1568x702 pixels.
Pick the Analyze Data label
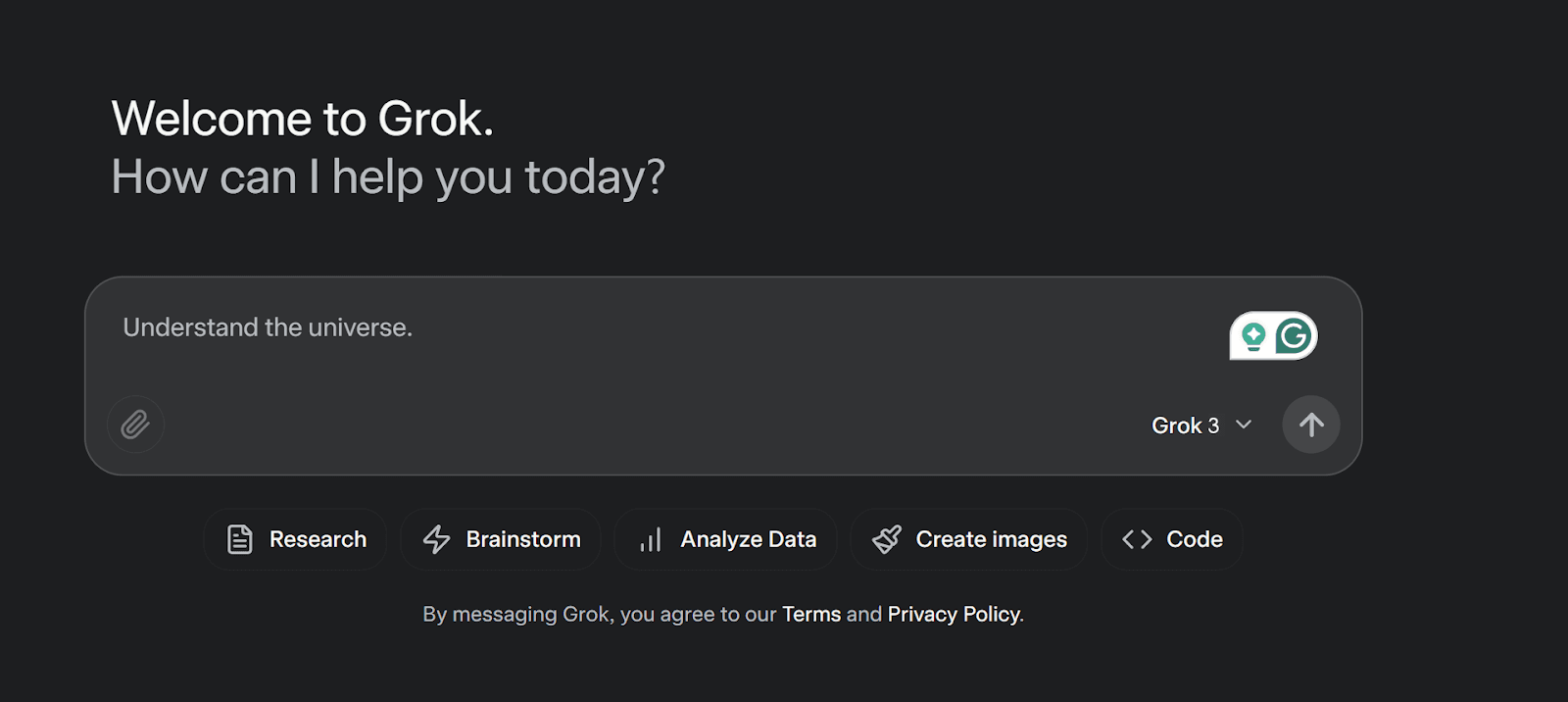pyautogui.click(x=749, y=539)
